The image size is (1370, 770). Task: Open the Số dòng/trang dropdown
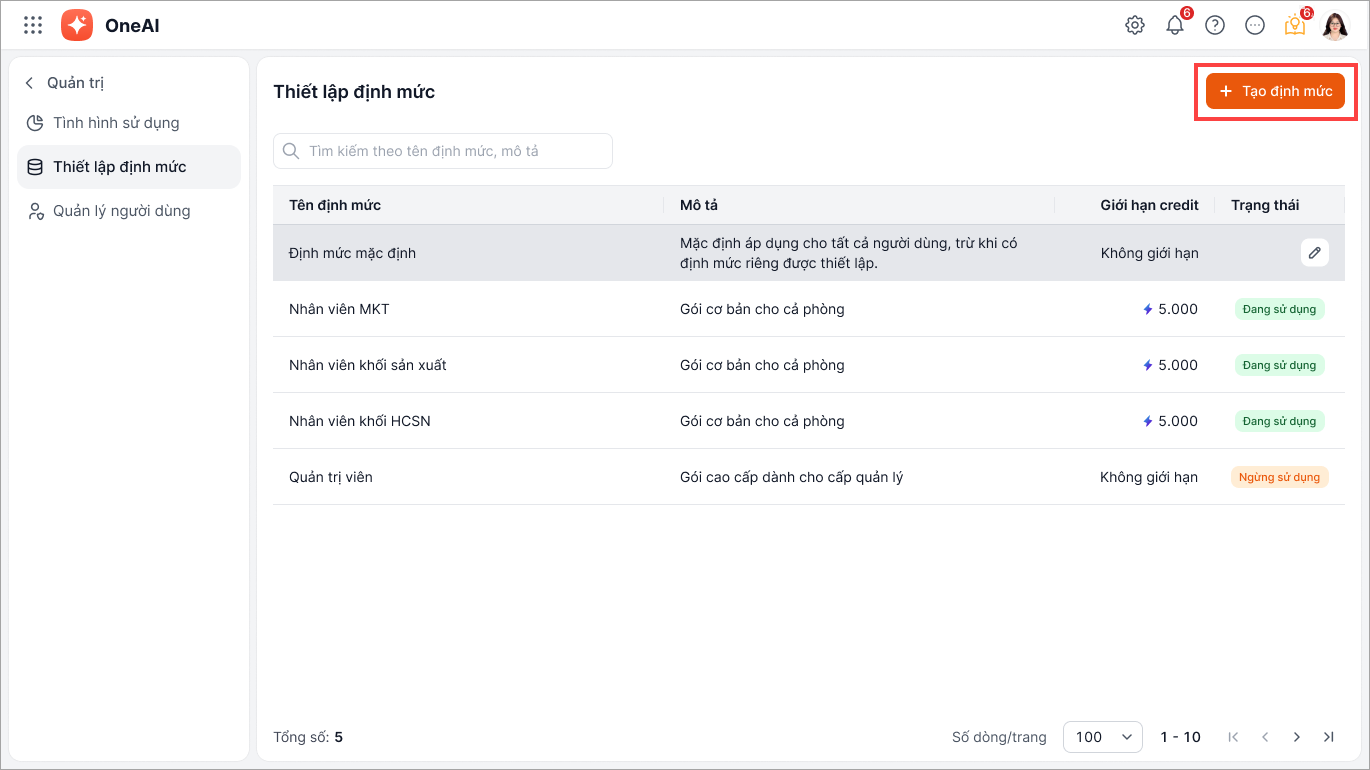1102,737
